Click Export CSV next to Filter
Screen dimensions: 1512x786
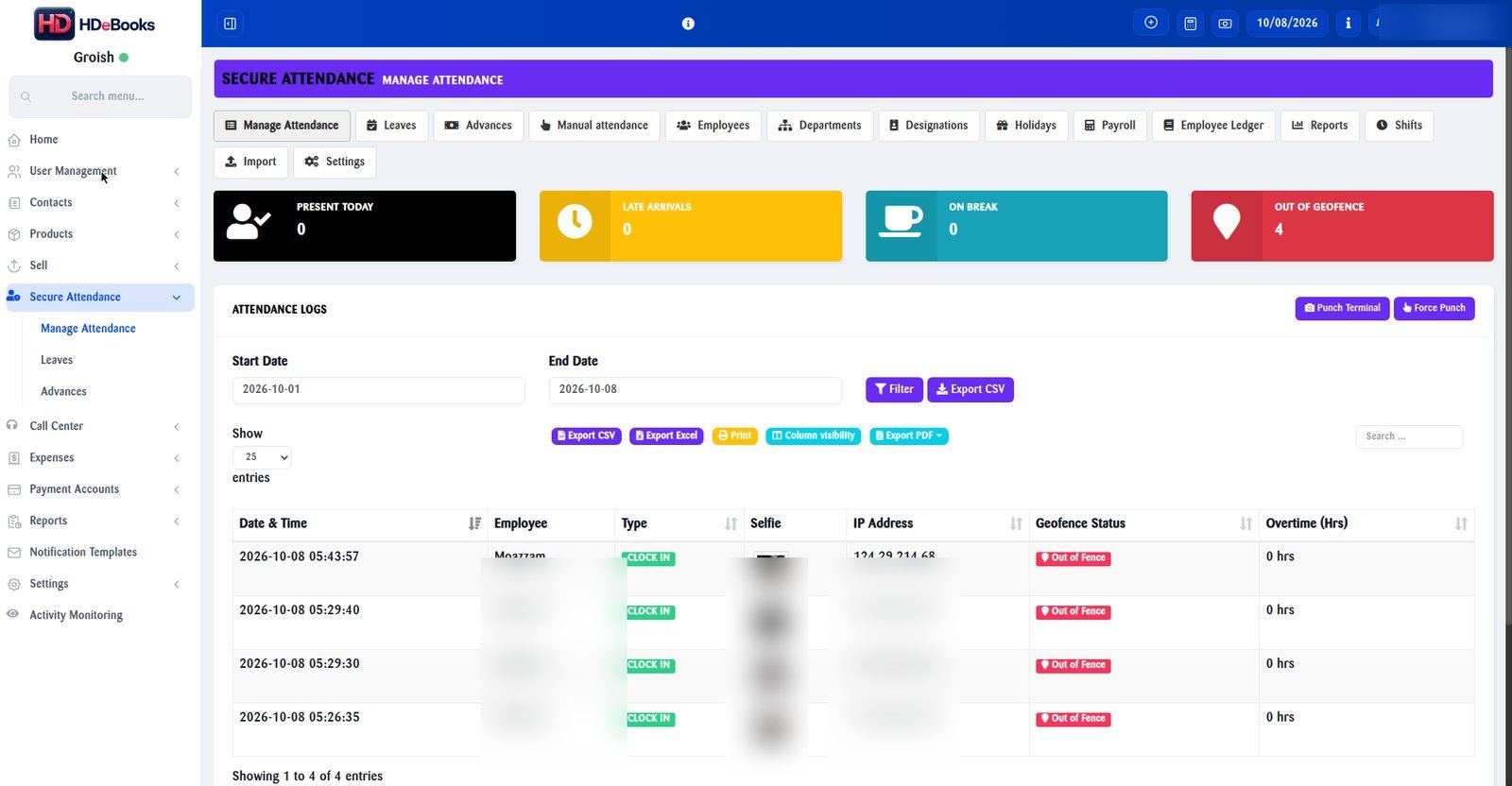tap(971, 389)
